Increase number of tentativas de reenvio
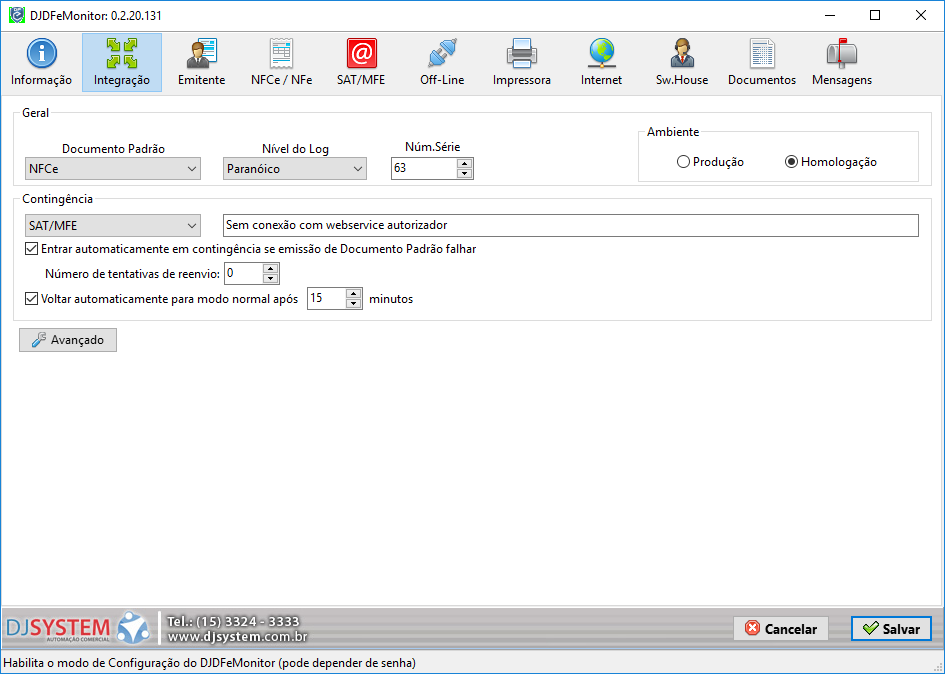Screen dimensions: 945x674 (271, 268)
